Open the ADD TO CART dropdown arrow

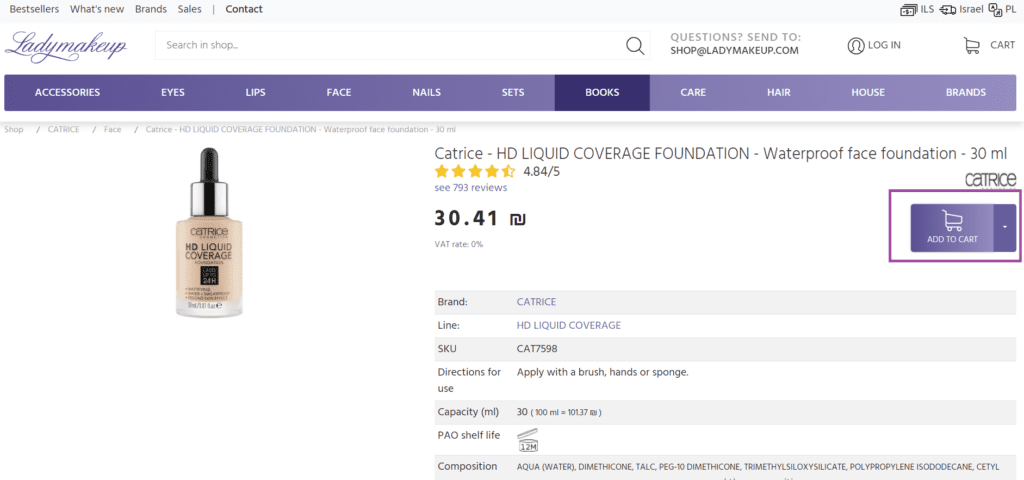tap(1004, 227)
